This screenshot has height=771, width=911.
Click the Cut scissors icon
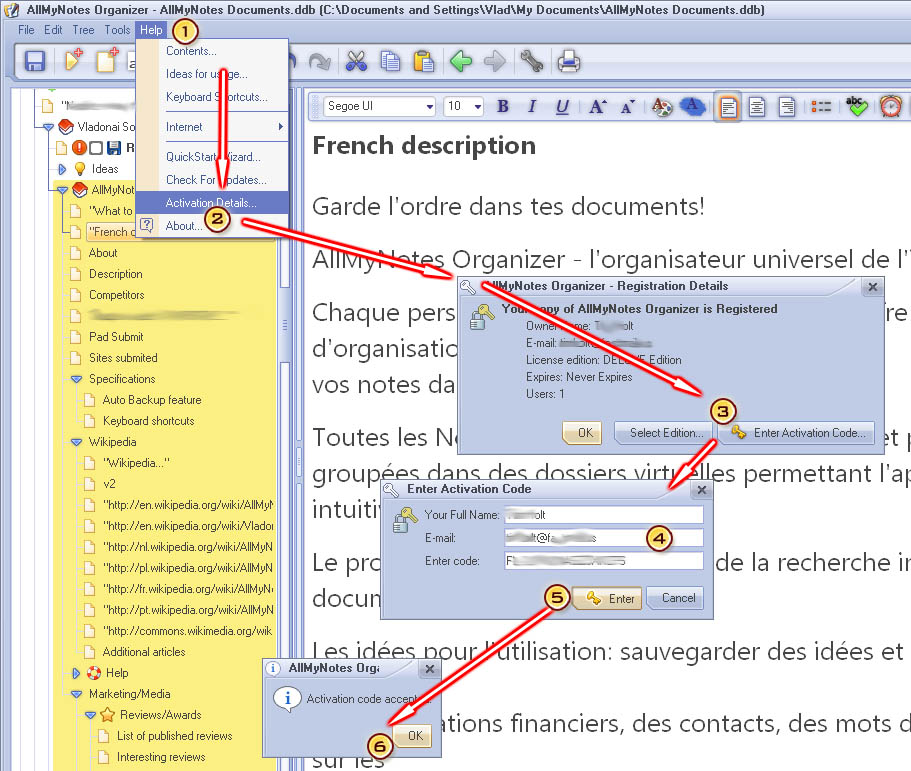[356, 61]
